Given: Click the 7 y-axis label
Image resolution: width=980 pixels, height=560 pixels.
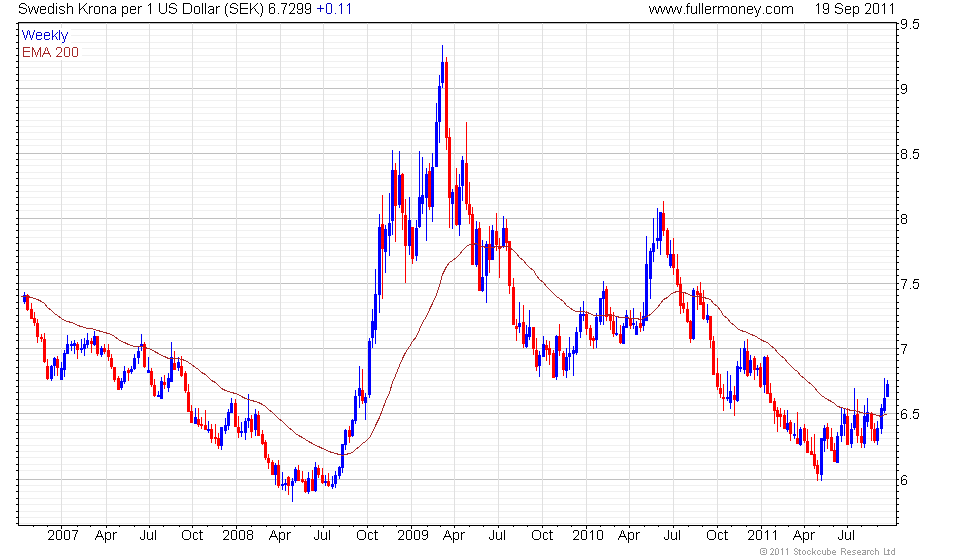Looking at the screenshot, I should click(904, 349).
